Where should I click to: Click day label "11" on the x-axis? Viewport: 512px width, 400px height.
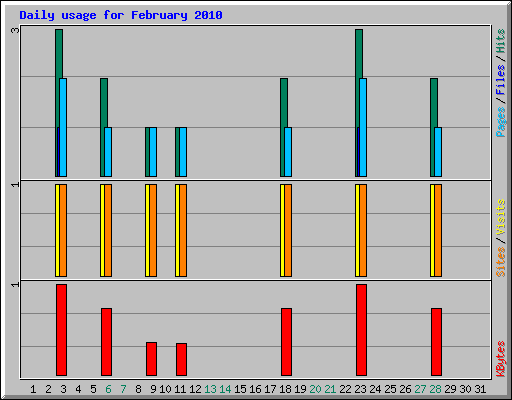(180, 389)
